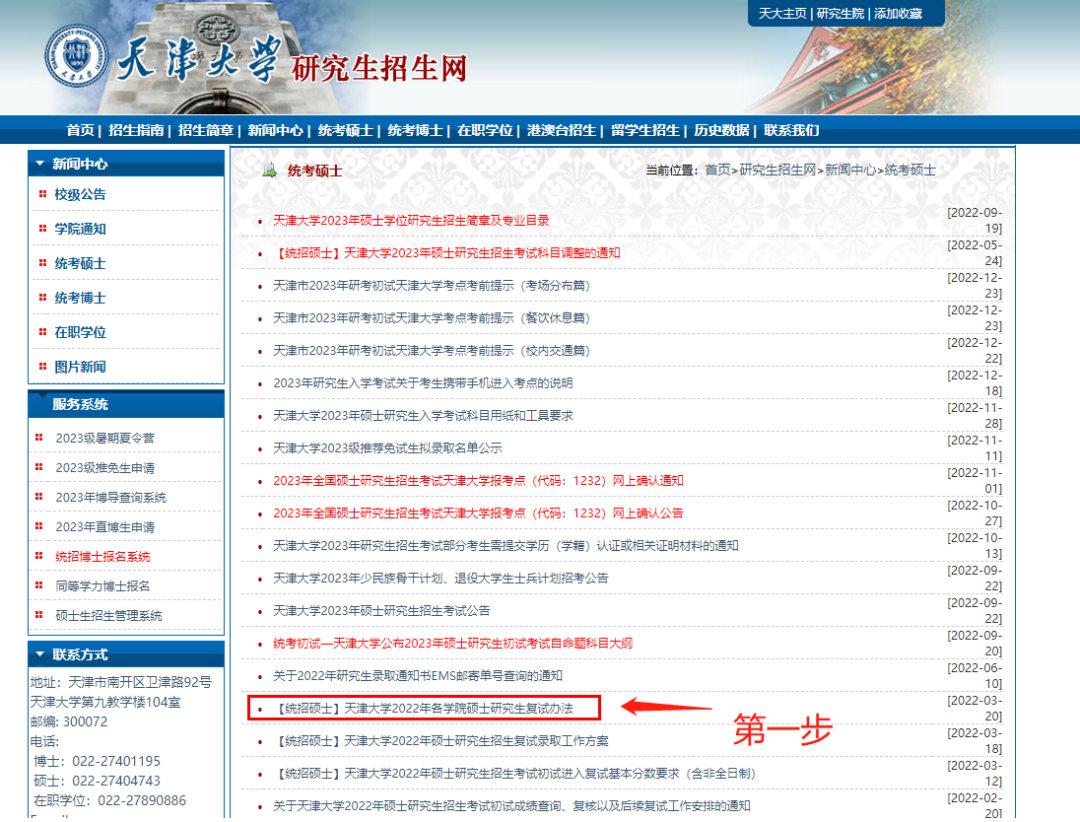Viewport: 1080px width, 822px height.
Task: Click 新闻中心 in the breadcrumb path
Action: coord(850,171)
